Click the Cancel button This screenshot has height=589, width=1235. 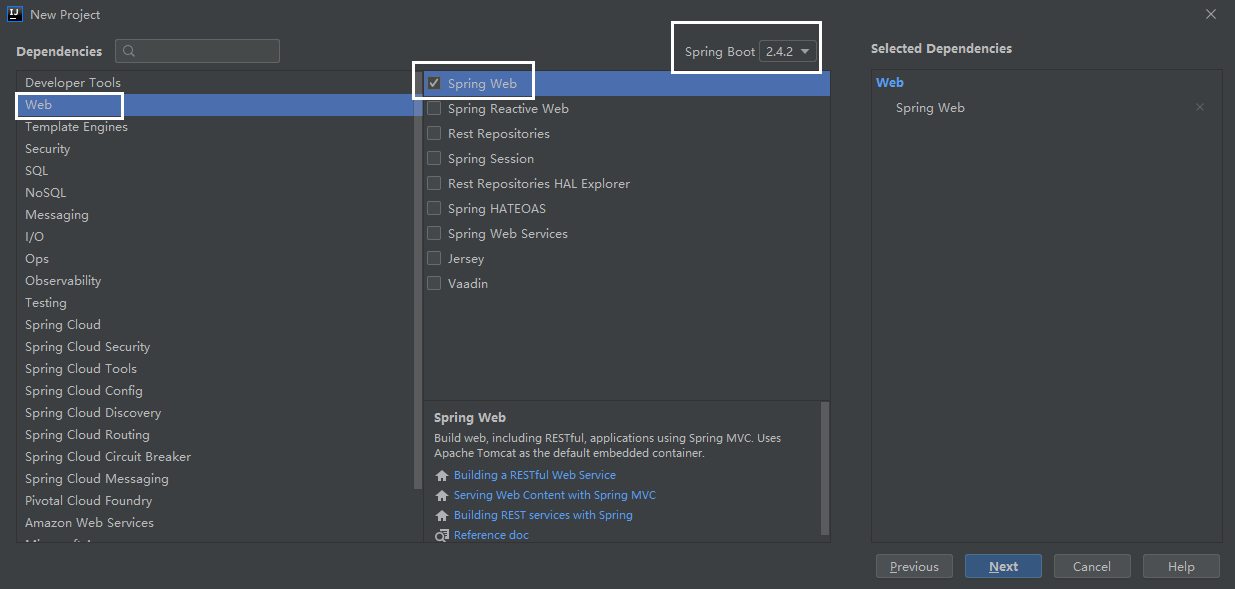pos(1092,566)
